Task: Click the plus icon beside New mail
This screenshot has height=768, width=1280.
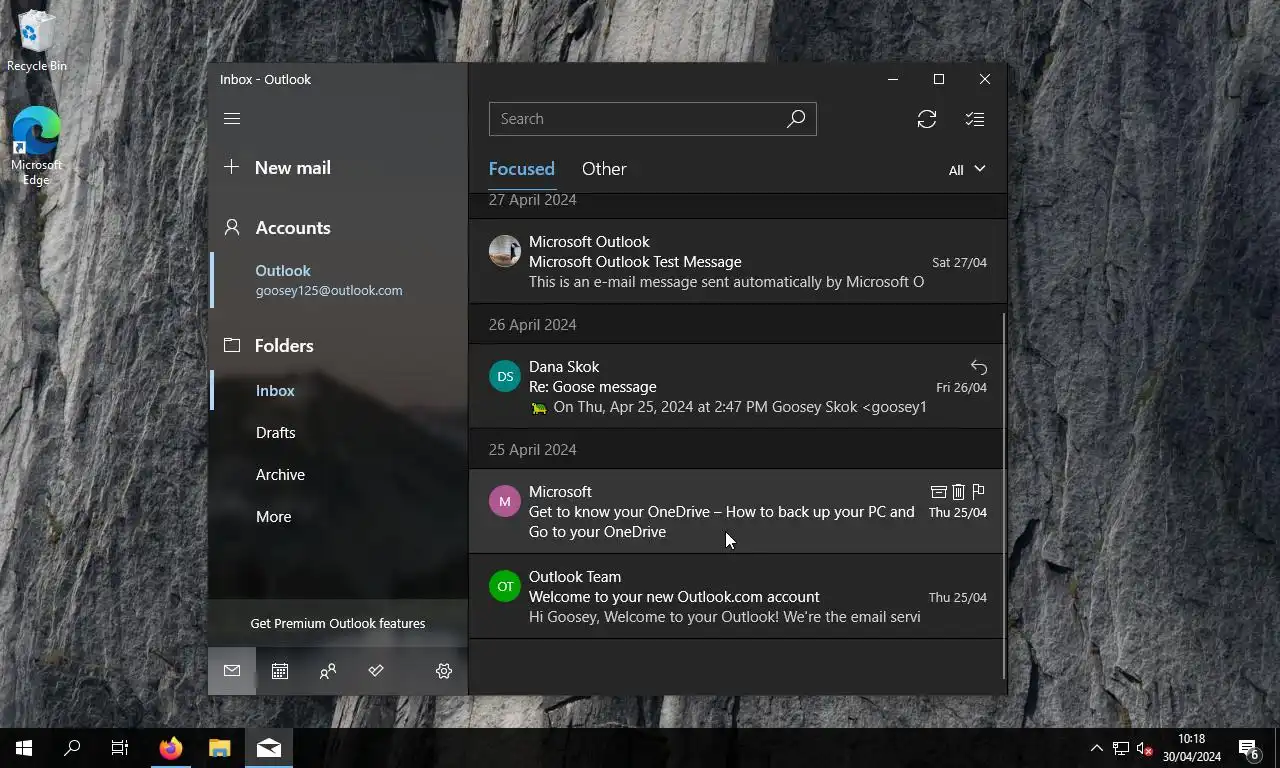Action: pos(231,167)
